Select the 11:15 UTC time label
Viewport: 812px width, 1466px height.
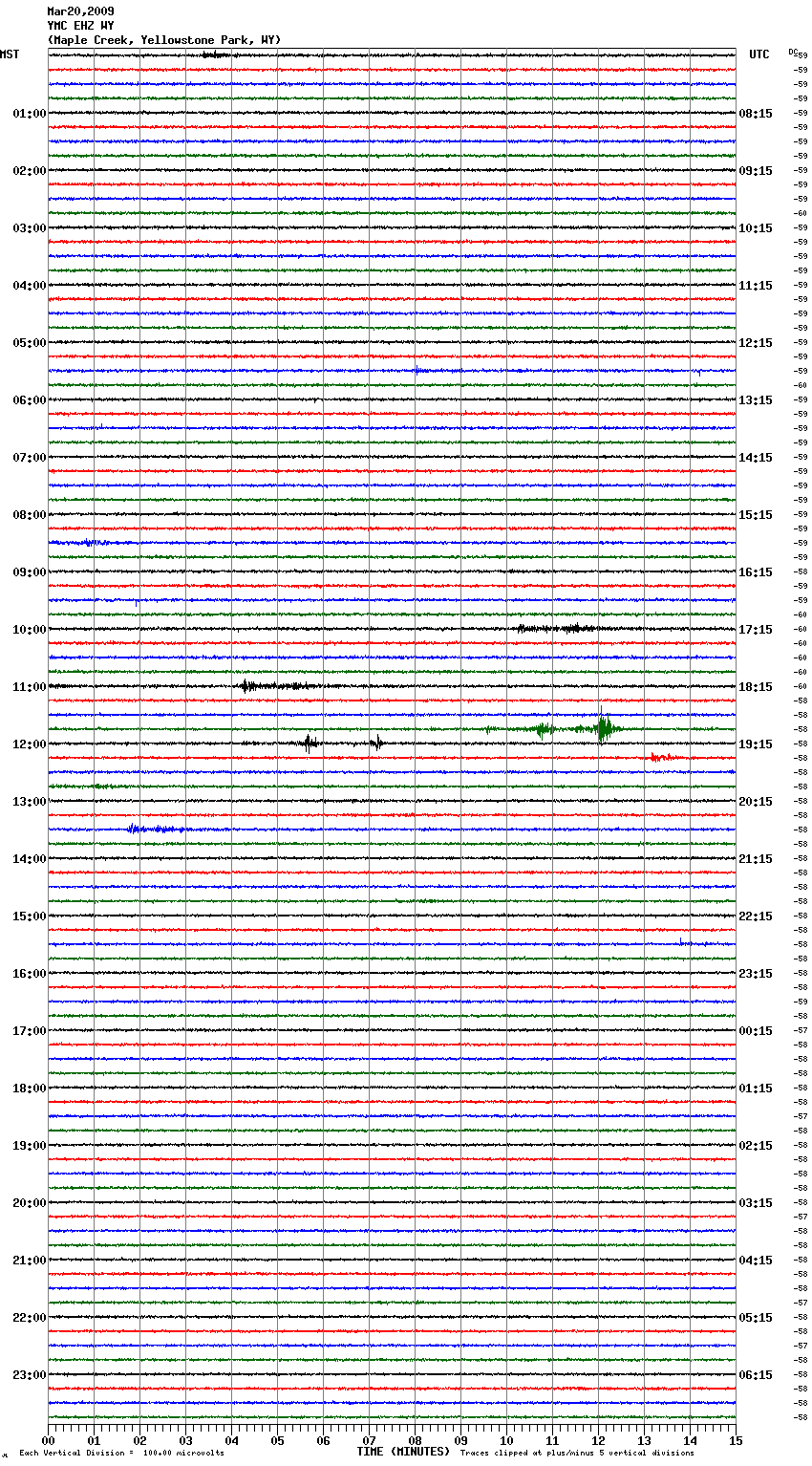coord(756,286)
